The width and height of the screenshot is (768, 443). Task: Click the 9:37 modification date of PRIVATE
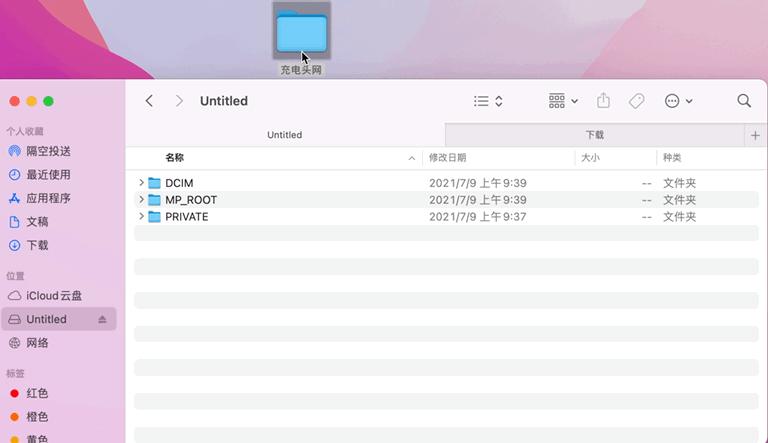coord(478,216)
